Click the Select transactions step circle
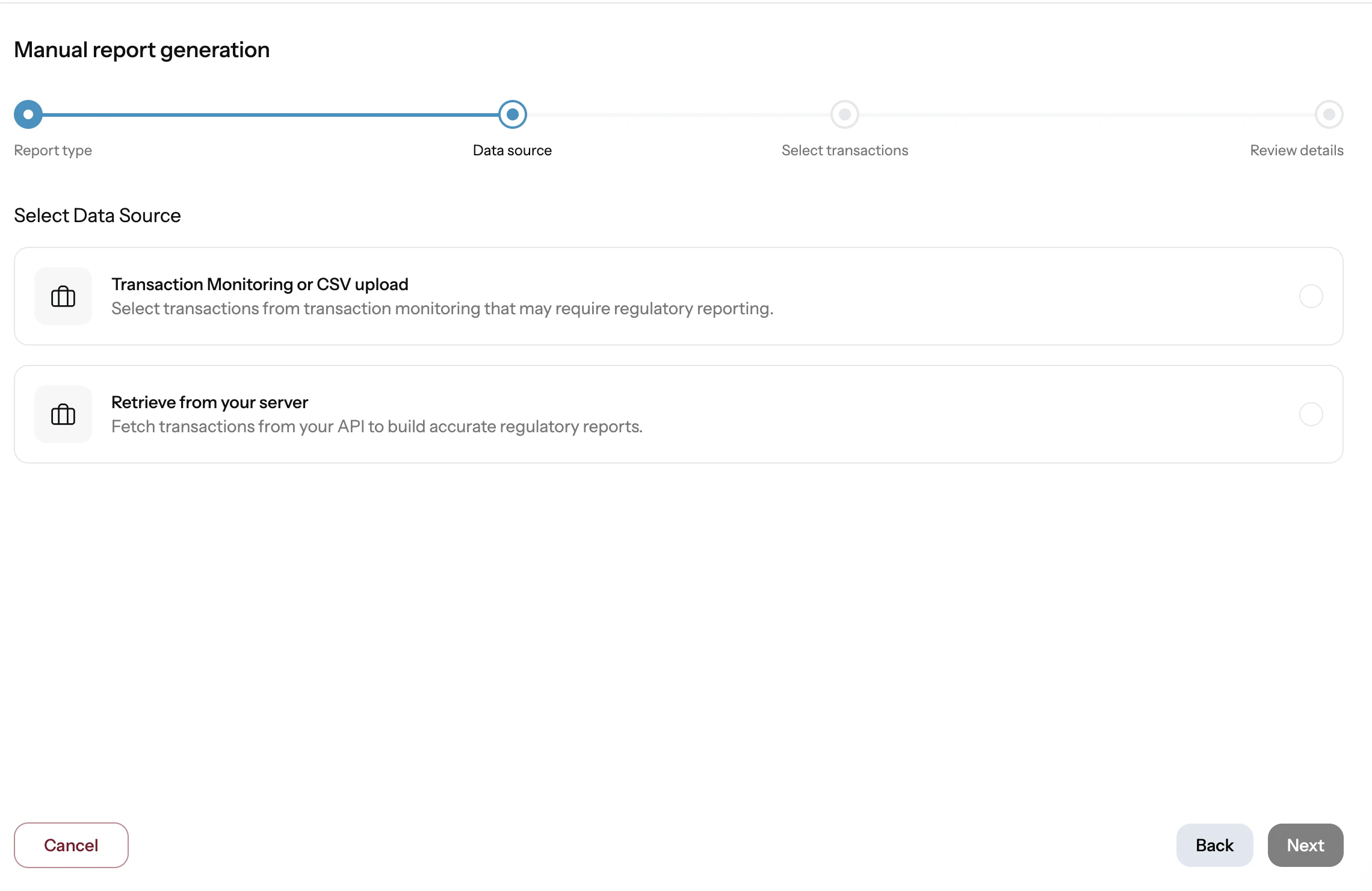The image size is (1372, 891). point(845,114)
